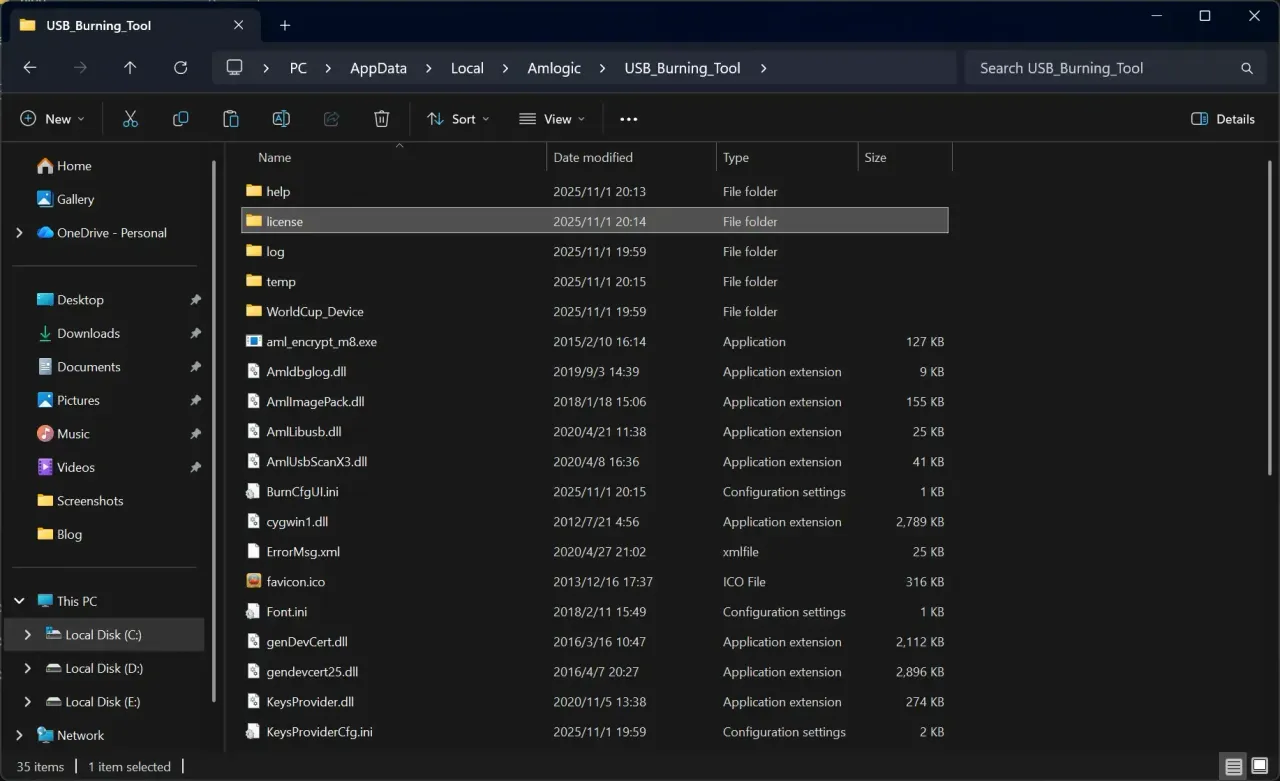Close the USB_Burning_Tool tab
Screen dimensions: 1280x781
pos(238,25)
